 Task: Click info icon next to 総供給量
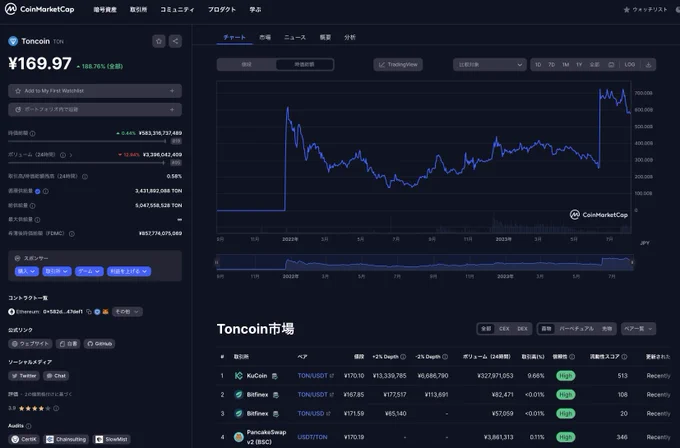coord(33,206)
